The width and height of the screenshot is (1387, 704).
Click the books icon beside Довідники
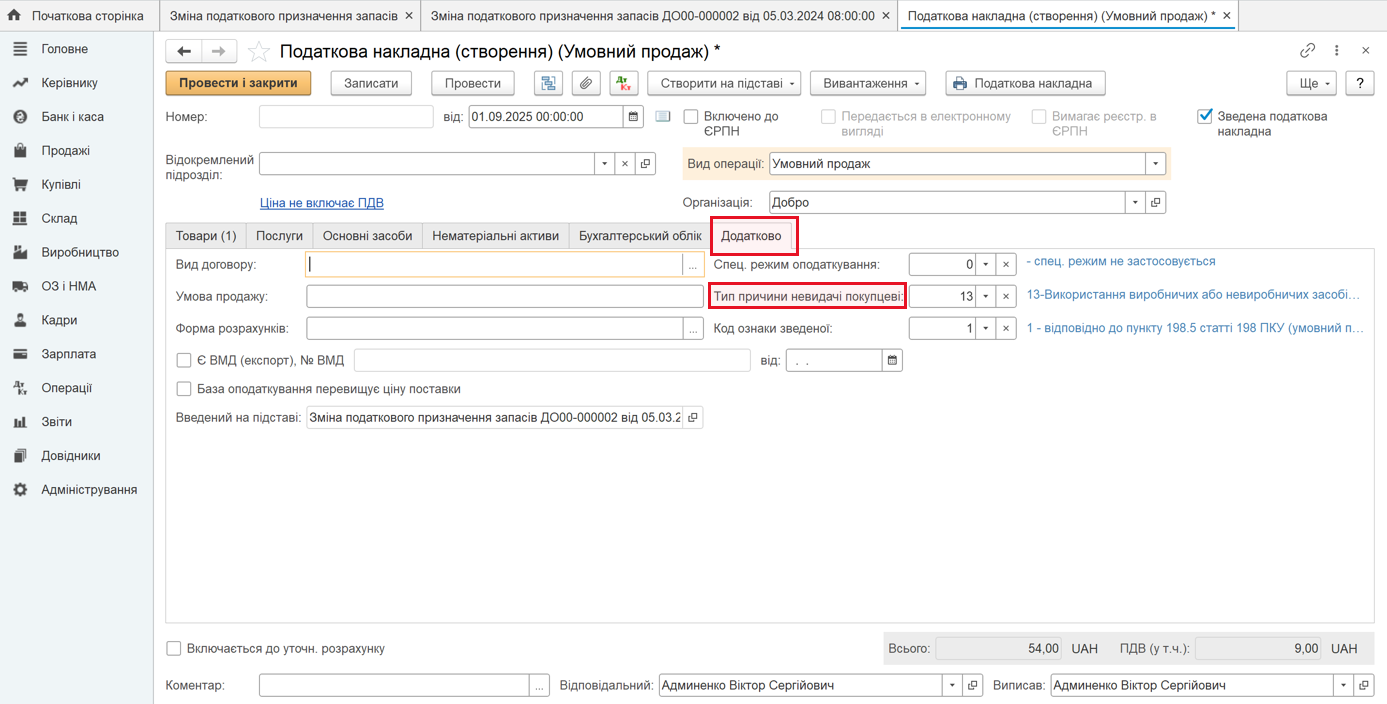[20, 456]
